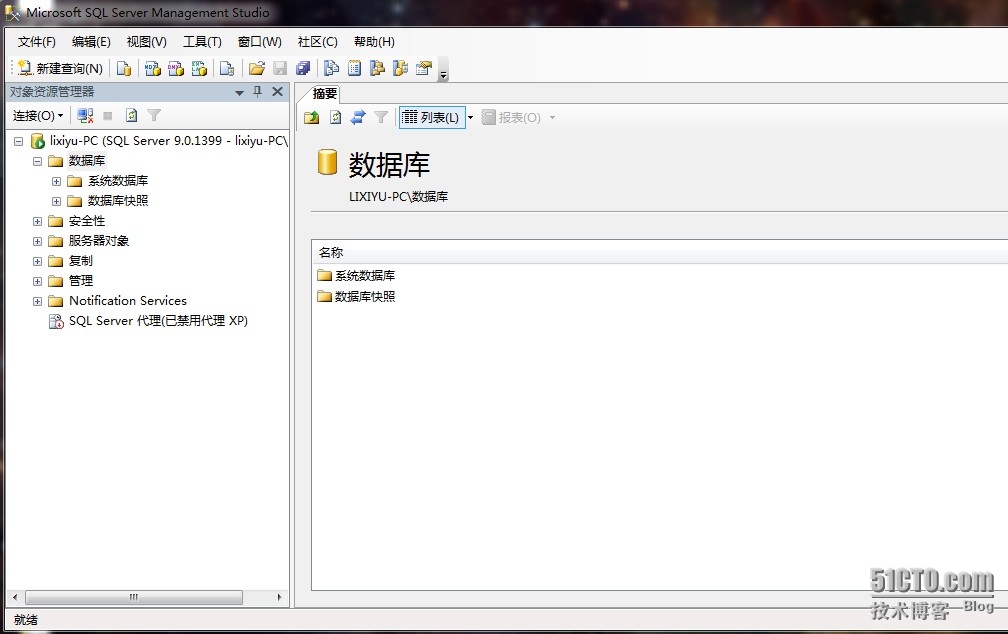Click the Properties Window toolbar icon
The image size is (1008, 634).
click(x=424, y=68)
